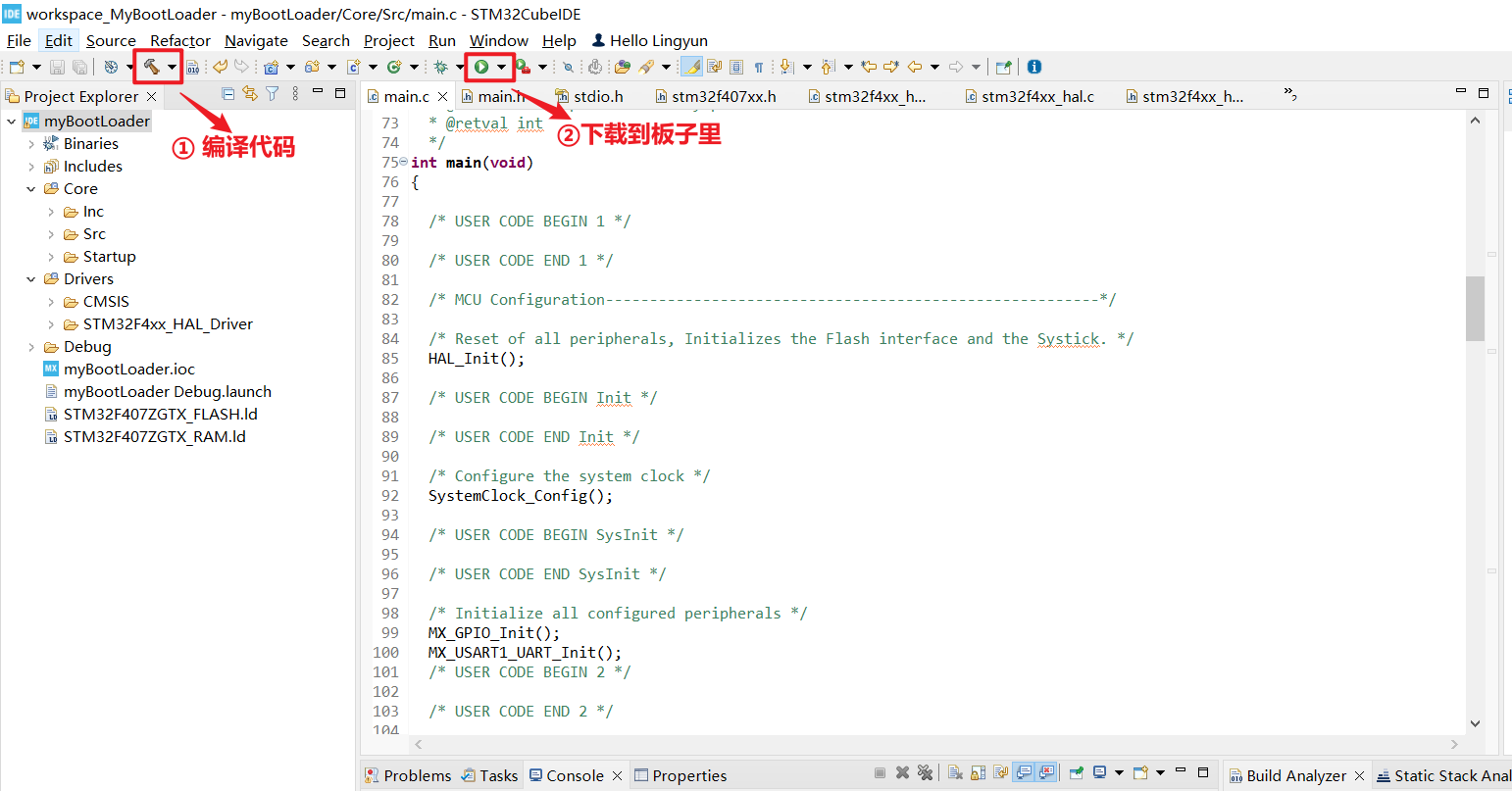Click the External Tools run icon
This screenshot has width=1512, height=791.
click(x=524, y=67)
